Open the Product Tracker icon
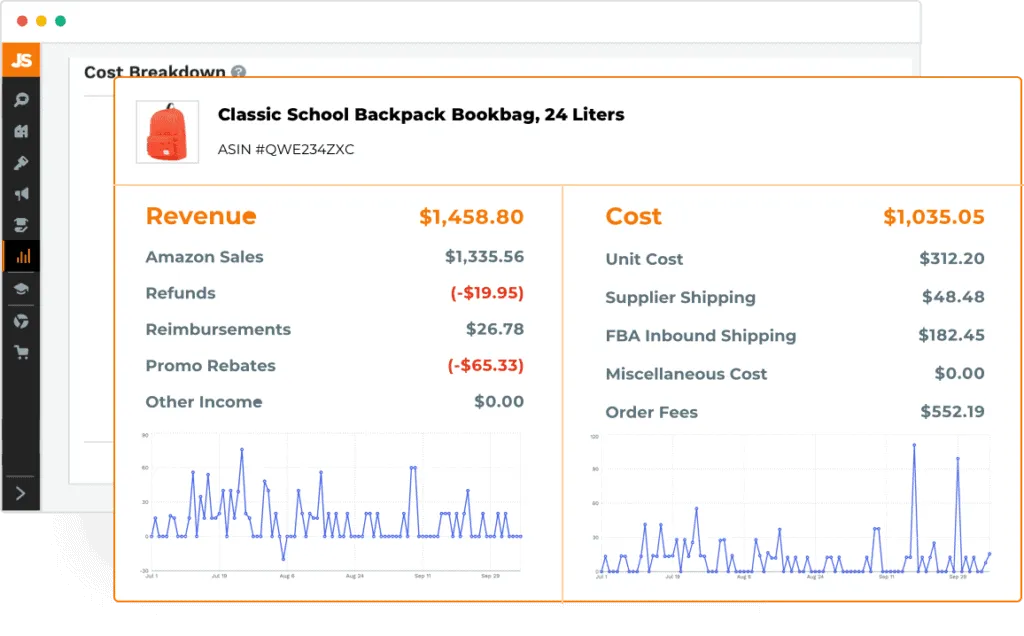This screenshot has width=1024, height=636. (21, 131)
